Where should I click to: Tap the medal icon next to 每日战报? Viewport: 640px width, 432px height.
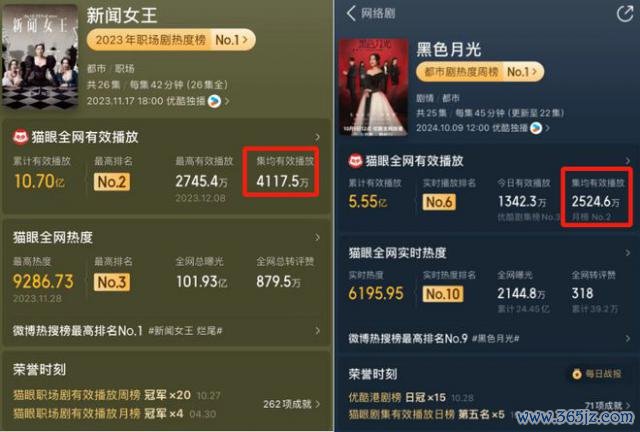click(577, 374)
